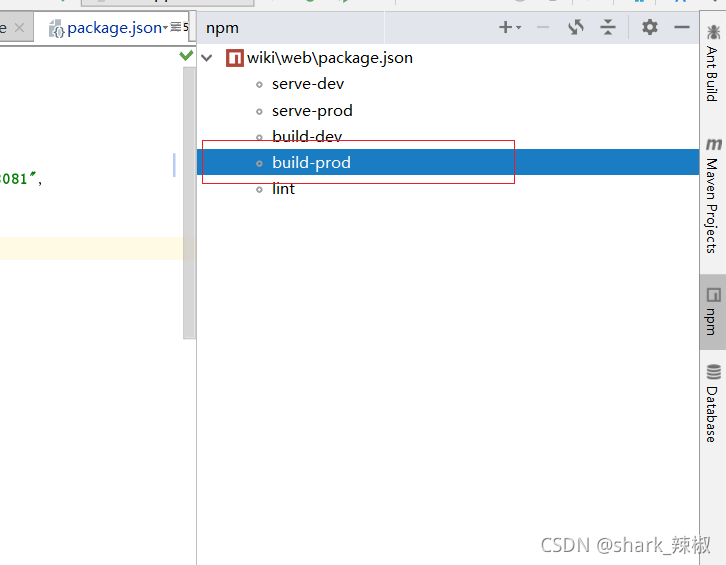Switch to the package.json editor tab
This screenshot has height=565, width=726.
tap(114, 28)
